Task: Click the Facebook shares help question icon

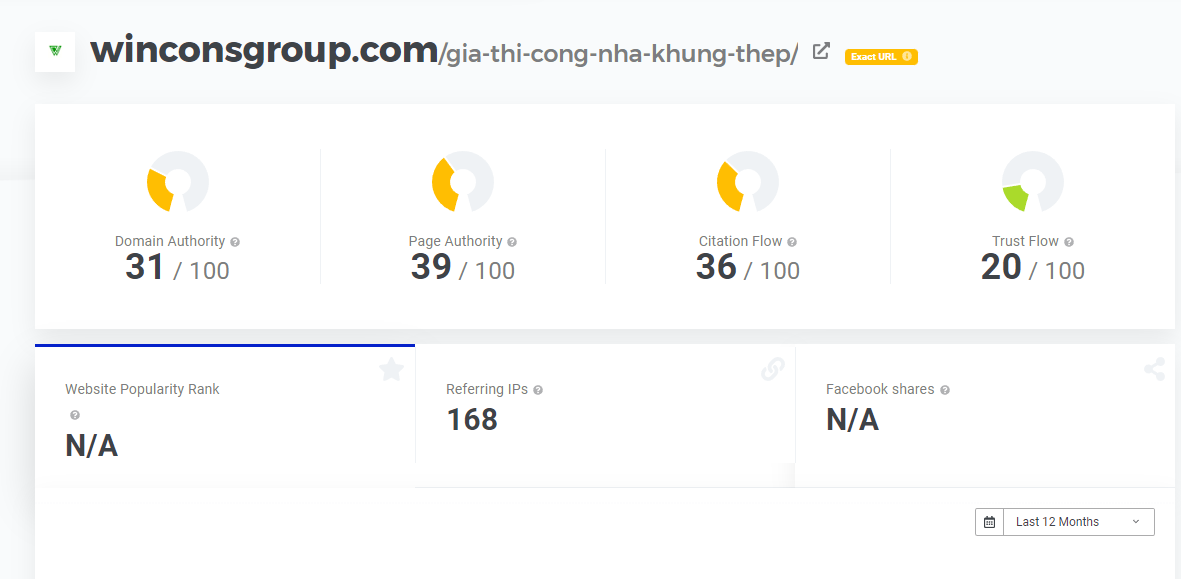Action: pos(944,390)
